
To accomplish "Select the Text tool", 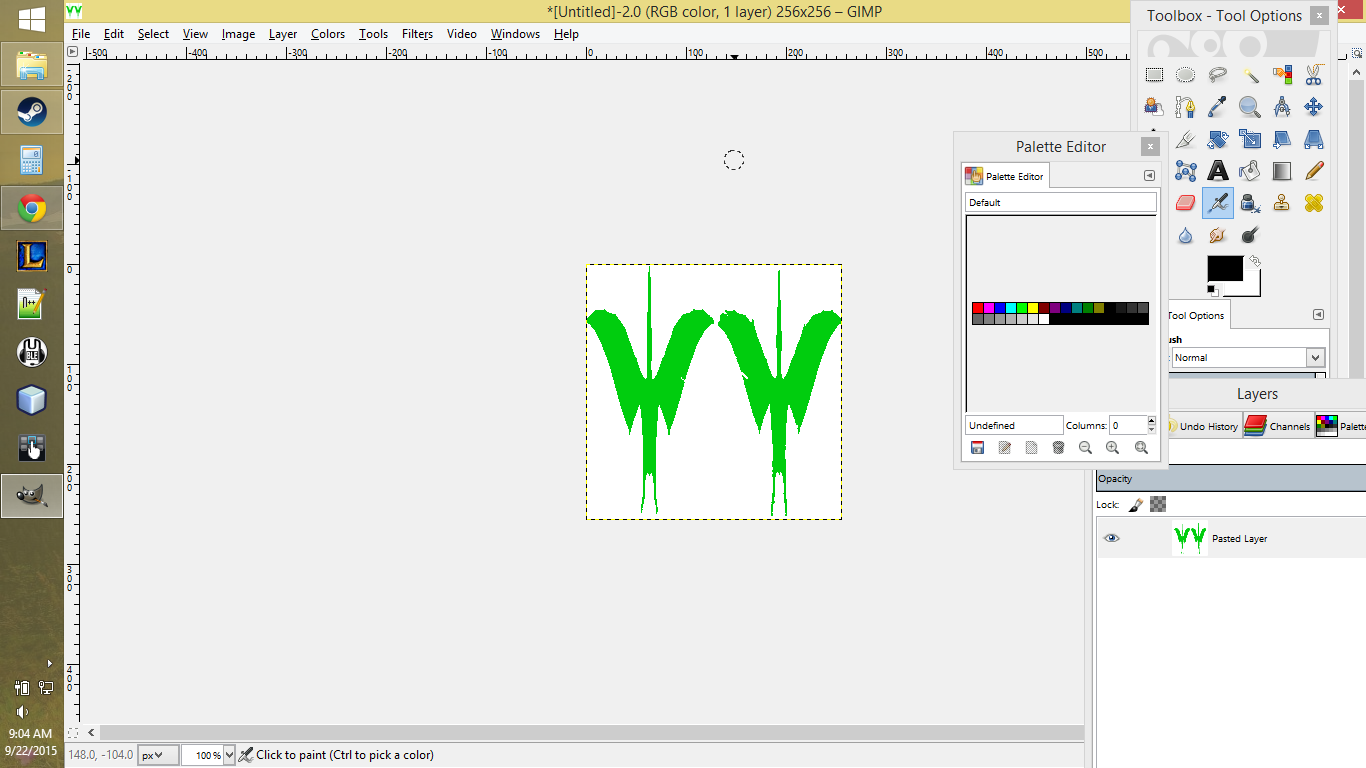I will pyautogui.click(x=1218, y=171).
